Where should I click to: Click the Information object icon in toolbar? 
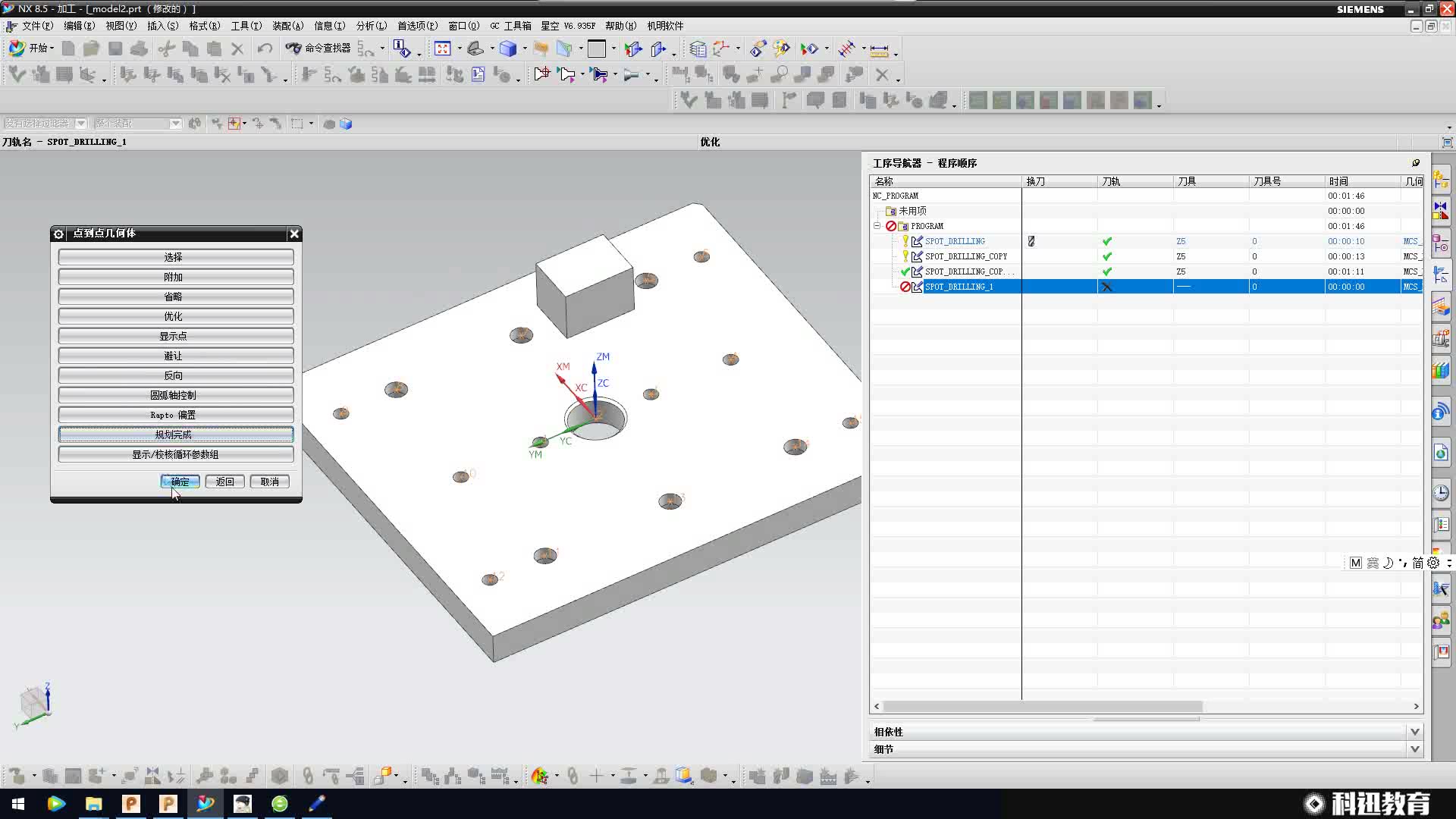pos(403,49)
